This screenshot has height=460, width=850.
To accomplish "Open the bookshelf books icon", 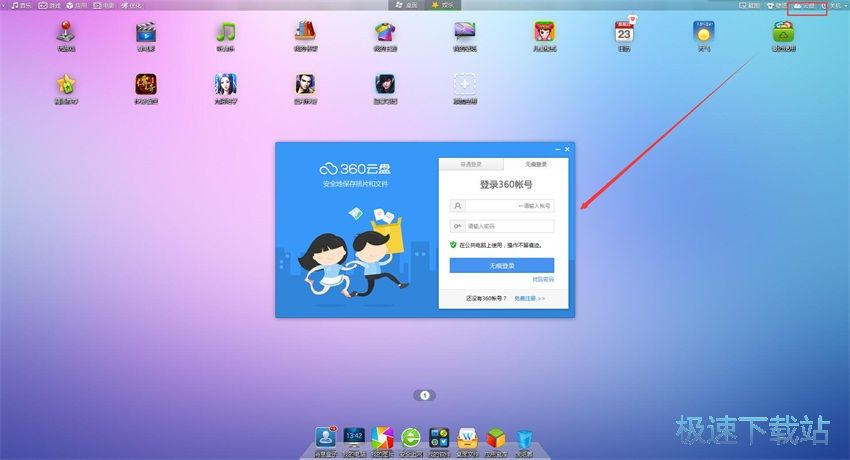I will [305, 32].
